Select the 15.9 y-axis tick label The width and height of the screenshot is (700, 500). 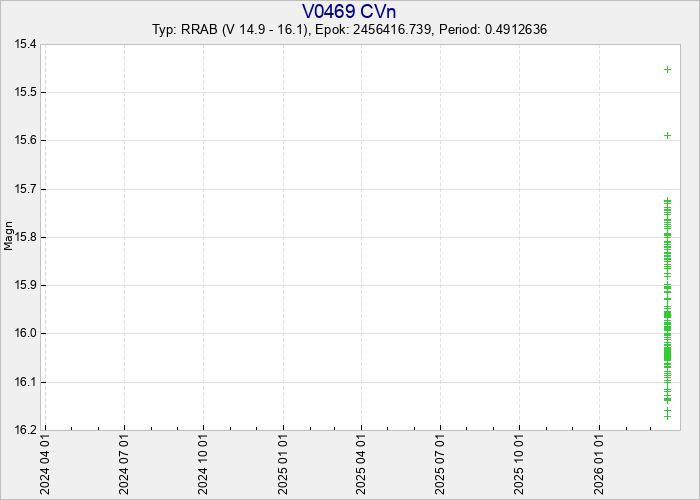pos(25,285)
